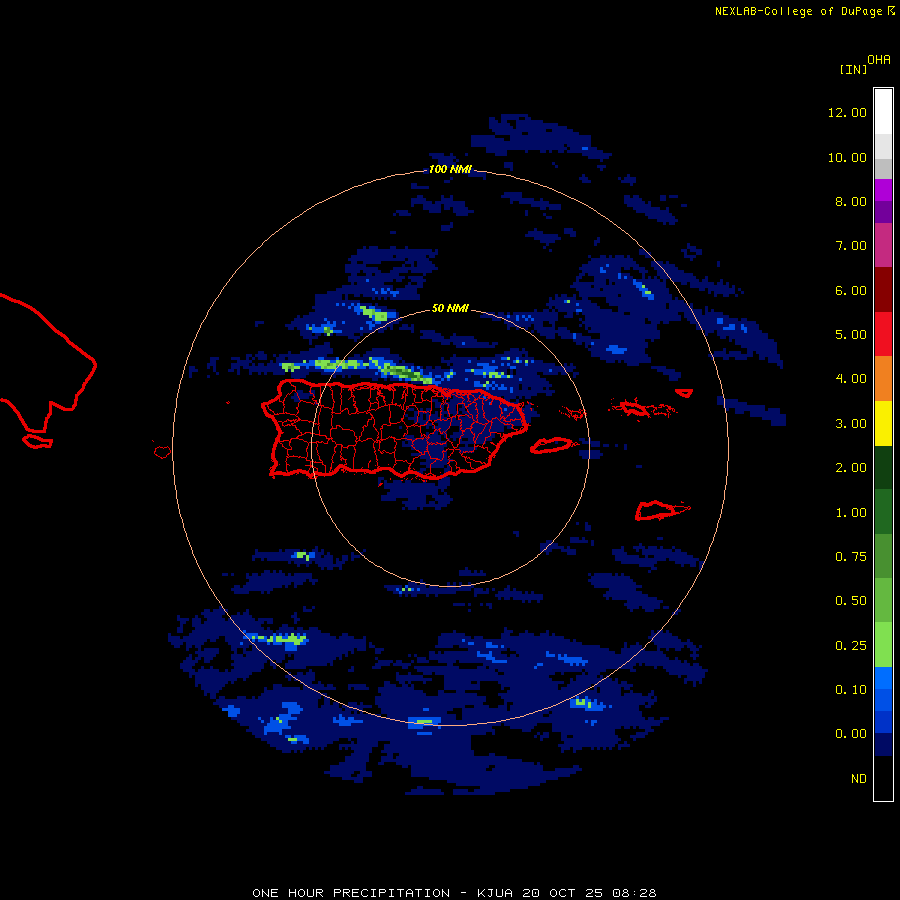Click the 0.10 legend value
900x900 pixels.
(851, 690)
